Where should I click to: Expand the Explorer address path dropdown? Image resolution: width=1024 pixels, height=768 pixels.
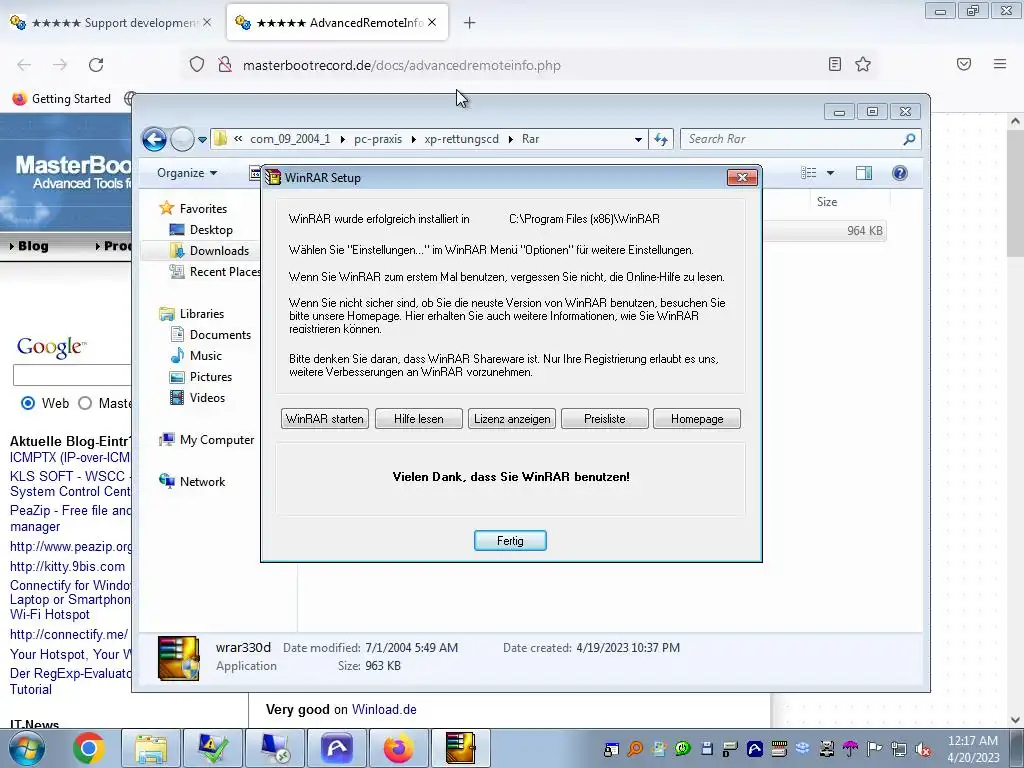click(638, 139)
